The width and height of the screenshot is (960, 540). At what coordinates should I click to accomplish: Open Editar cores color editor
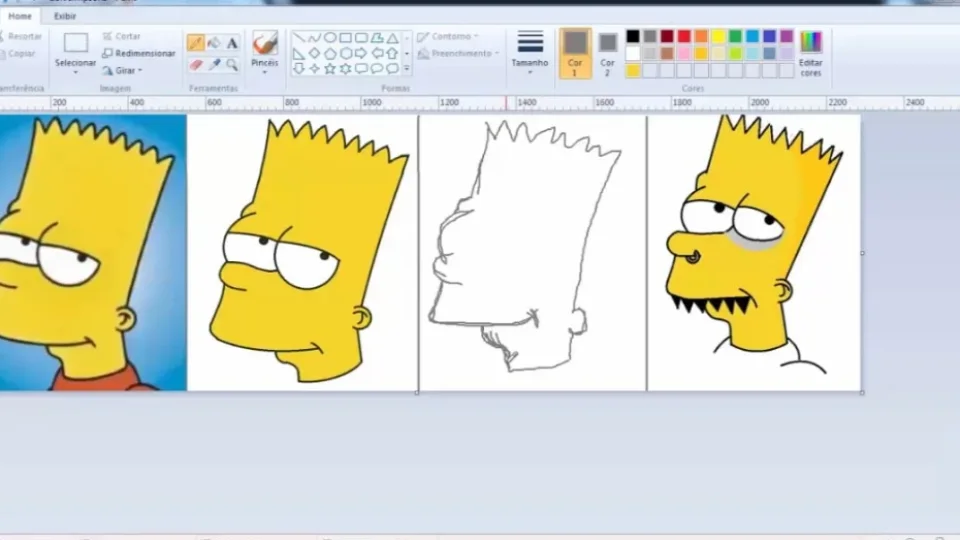point(811,54)
